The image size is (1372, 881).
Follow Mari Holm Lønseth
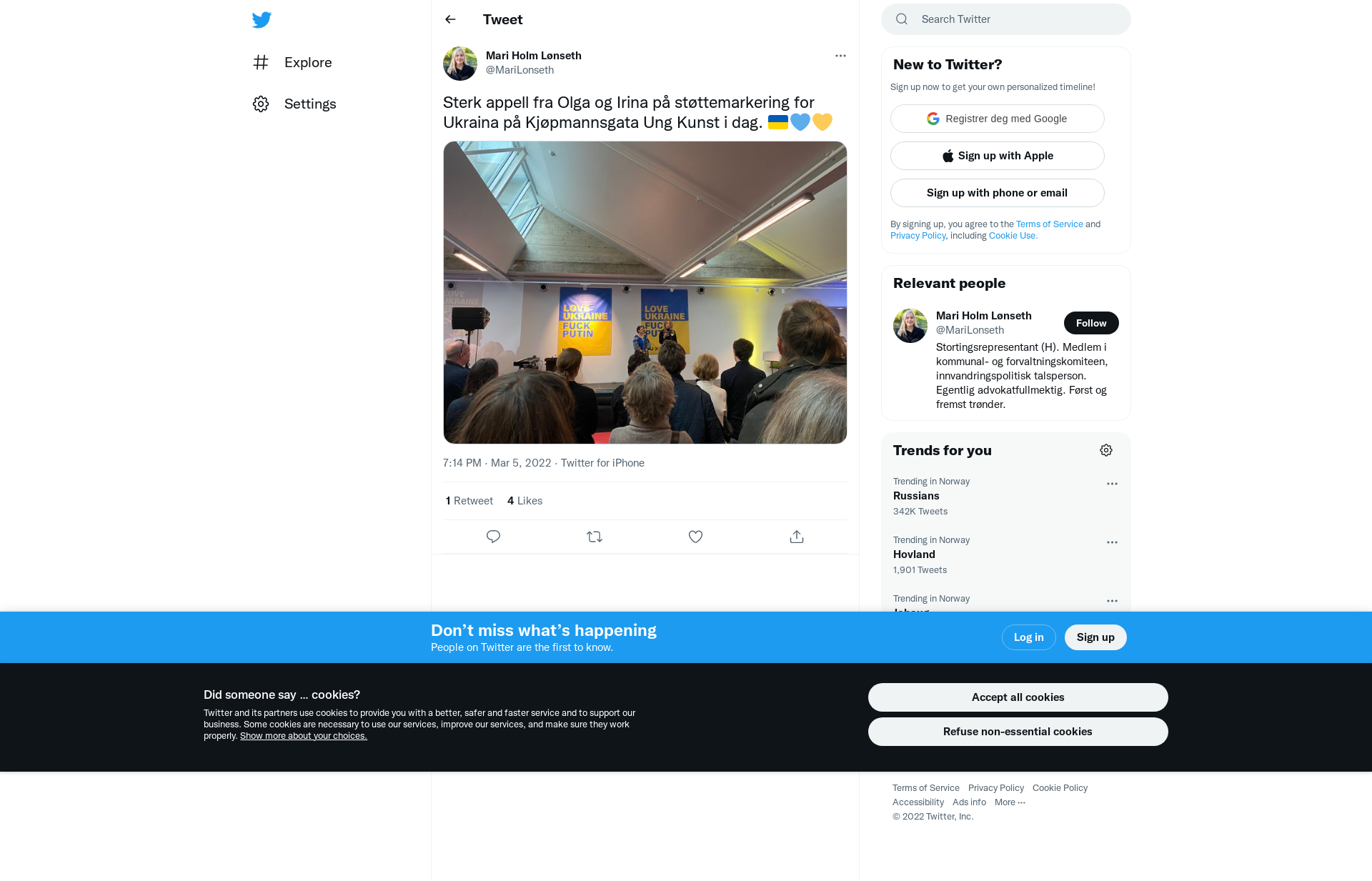[1090, 323]
